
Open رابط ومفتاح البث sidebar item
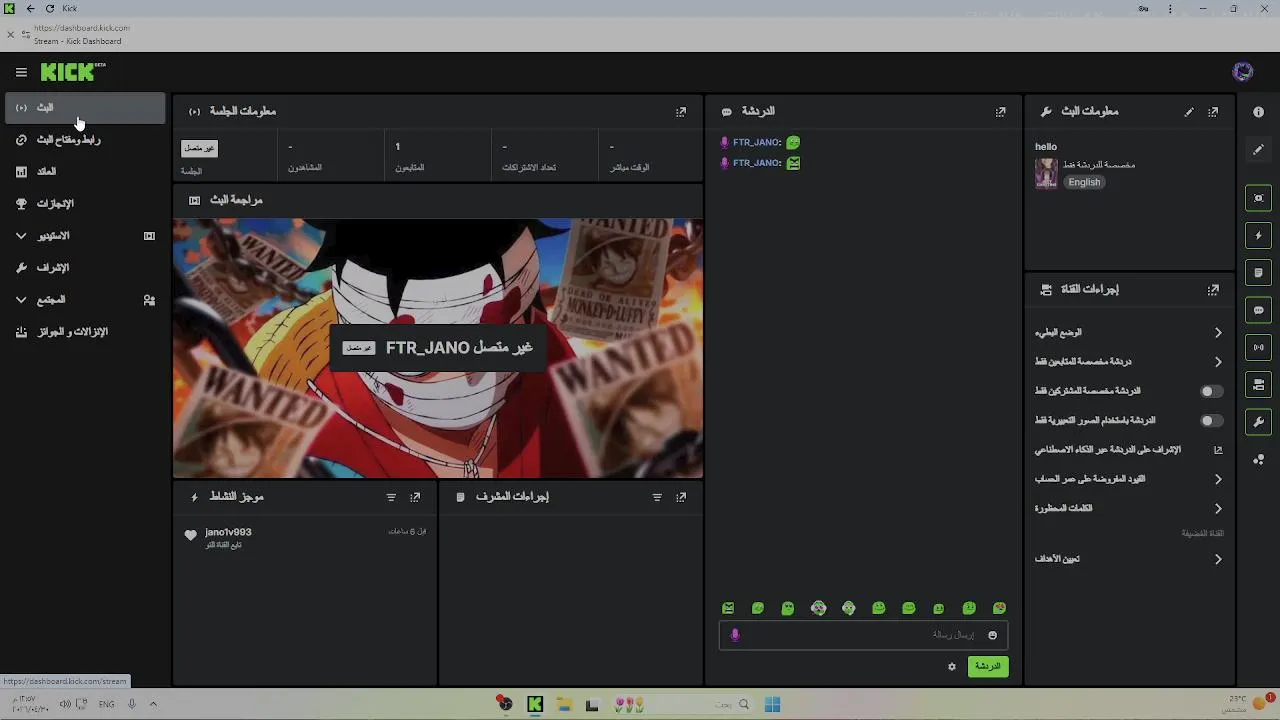coord(85,140)
